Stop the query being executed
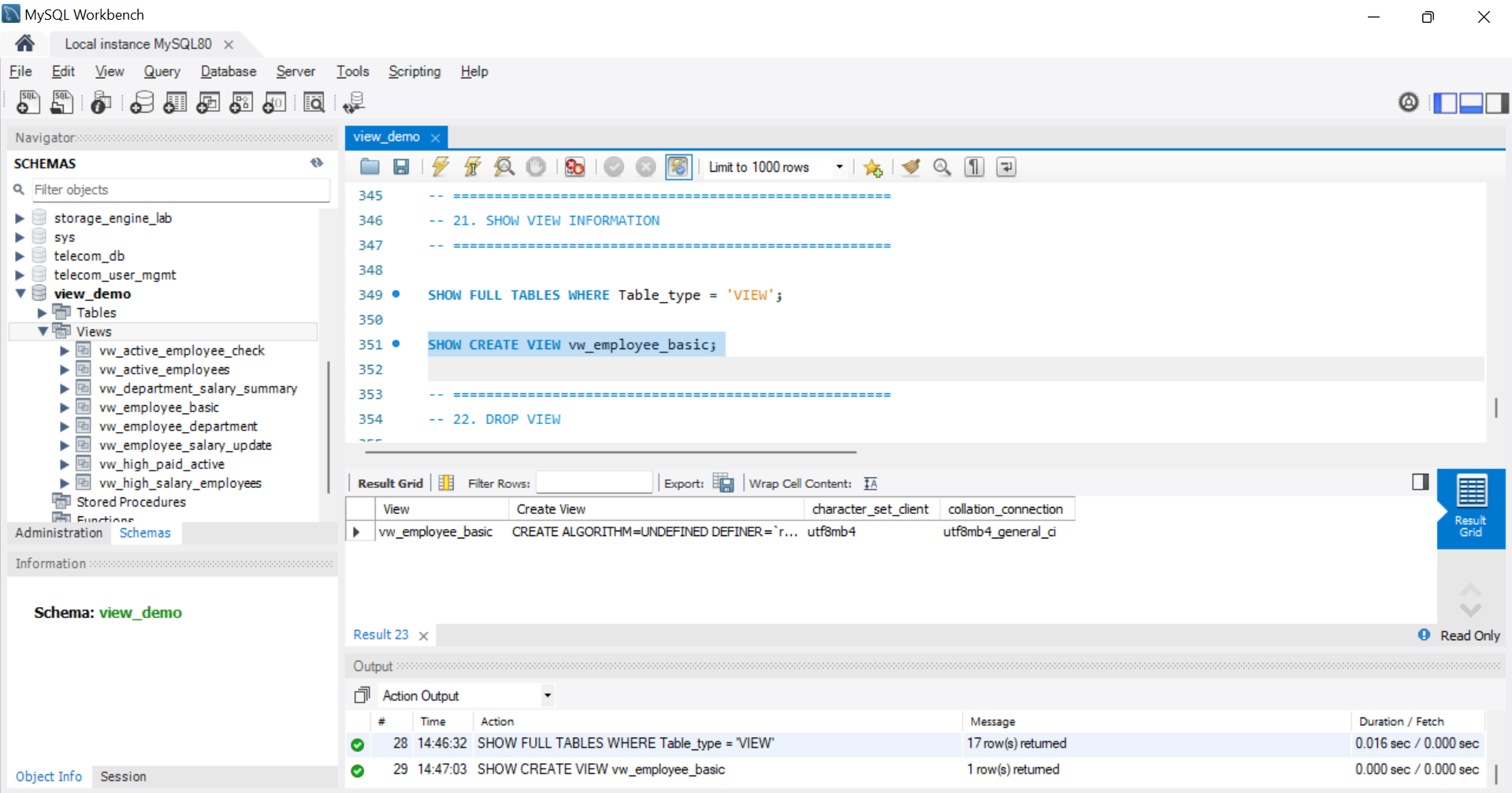Image resolution: width=1512 pixels, height=793 pixels. 536,167
